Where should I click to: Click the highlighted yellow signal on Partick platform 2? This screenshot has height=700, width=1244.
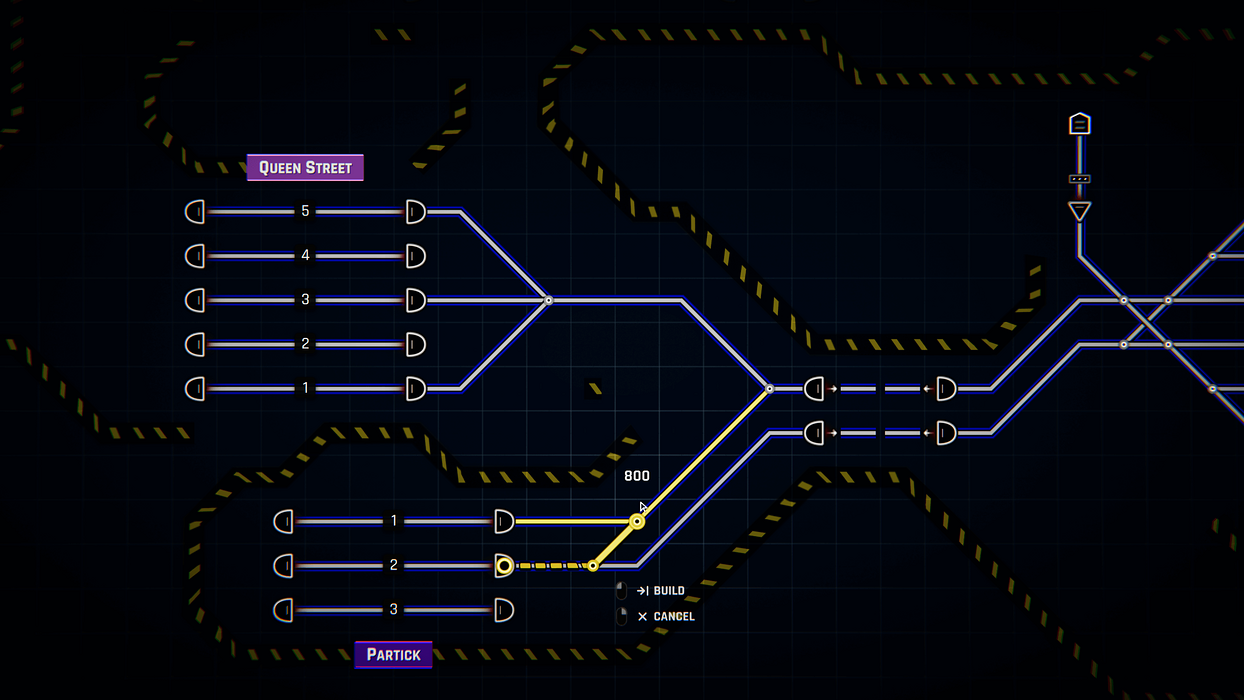[x=504, y=565]
